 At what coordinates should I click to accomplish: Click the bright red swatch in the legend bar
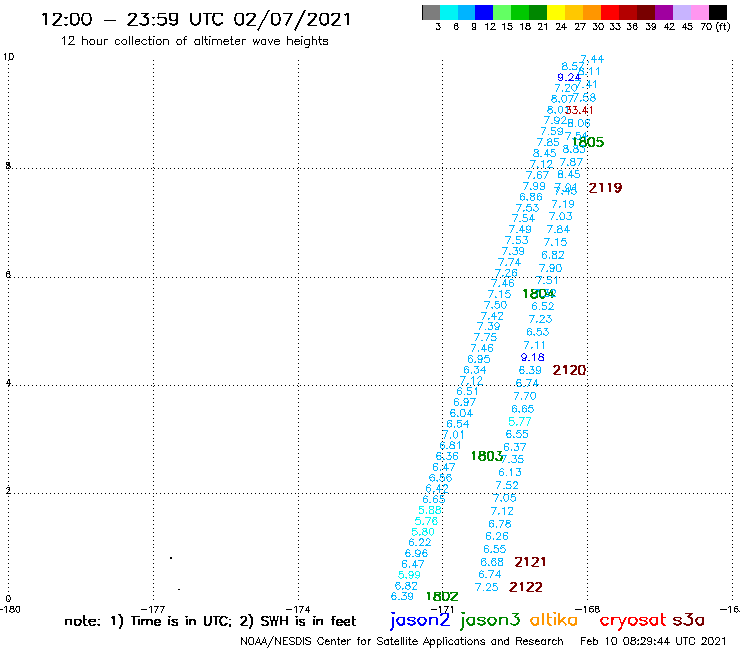pos(609,12)
